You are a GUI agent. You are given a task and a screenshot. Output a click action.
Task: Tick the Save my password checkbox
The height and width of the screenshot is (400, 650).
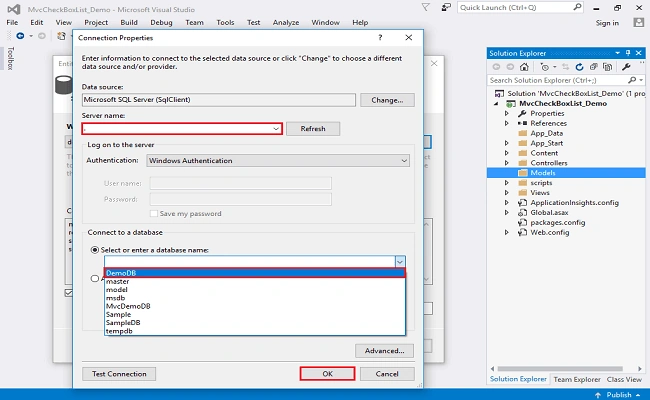click(x=154, y=213)
